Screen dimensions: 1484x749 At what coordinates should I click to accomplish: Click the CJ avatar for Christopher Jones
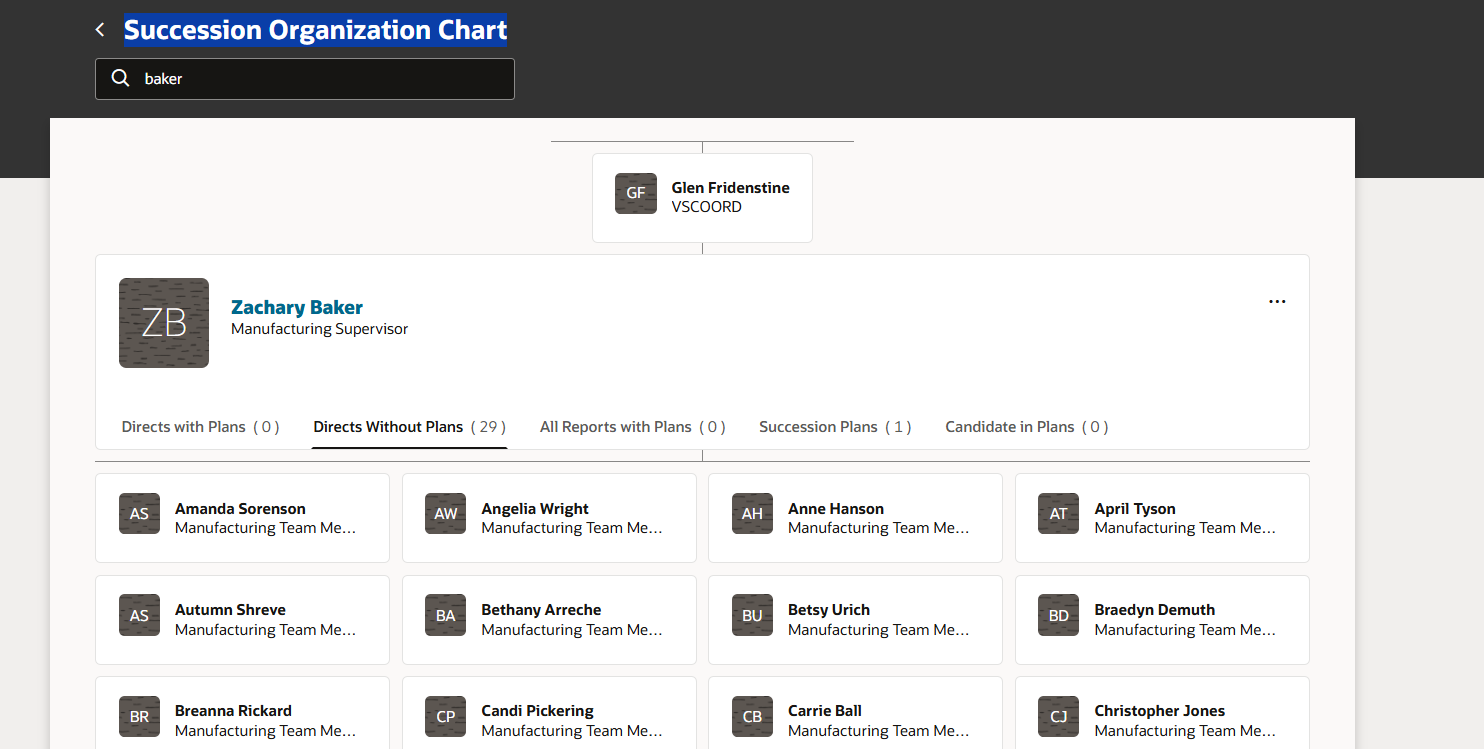click(x=1059, y=716)
